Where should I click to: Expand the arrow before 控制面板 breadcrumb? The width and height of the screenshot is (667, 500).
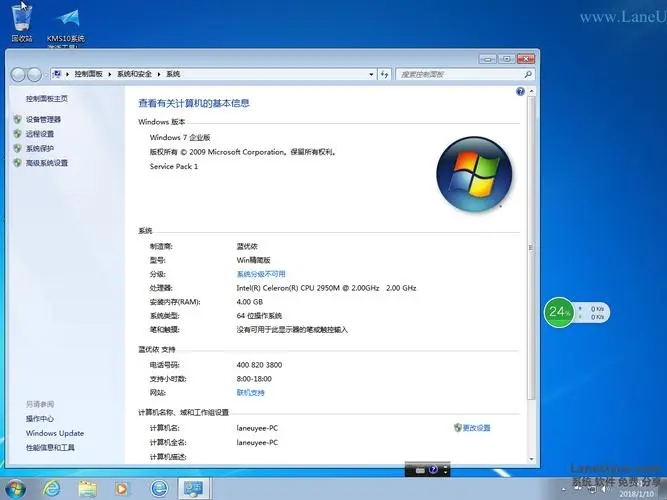tap(67, 74)
